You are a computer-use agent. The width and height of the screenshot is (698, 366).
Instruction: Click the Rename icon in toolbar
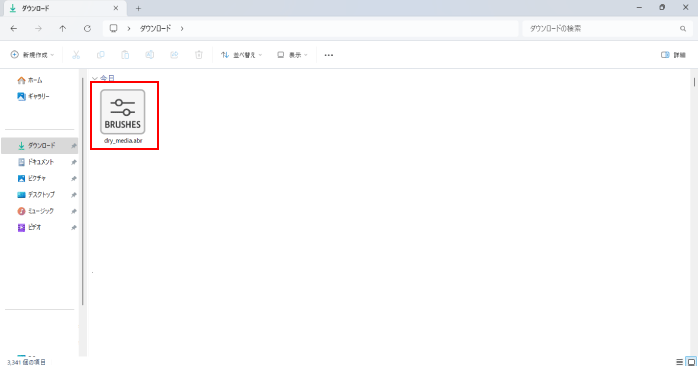pos(150,55)
